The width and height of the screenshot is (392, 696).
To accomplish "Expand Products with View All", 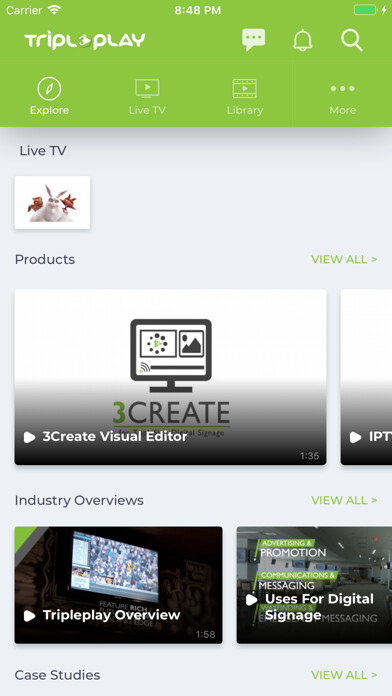I will pyautogui.click(x=344, y=259).
